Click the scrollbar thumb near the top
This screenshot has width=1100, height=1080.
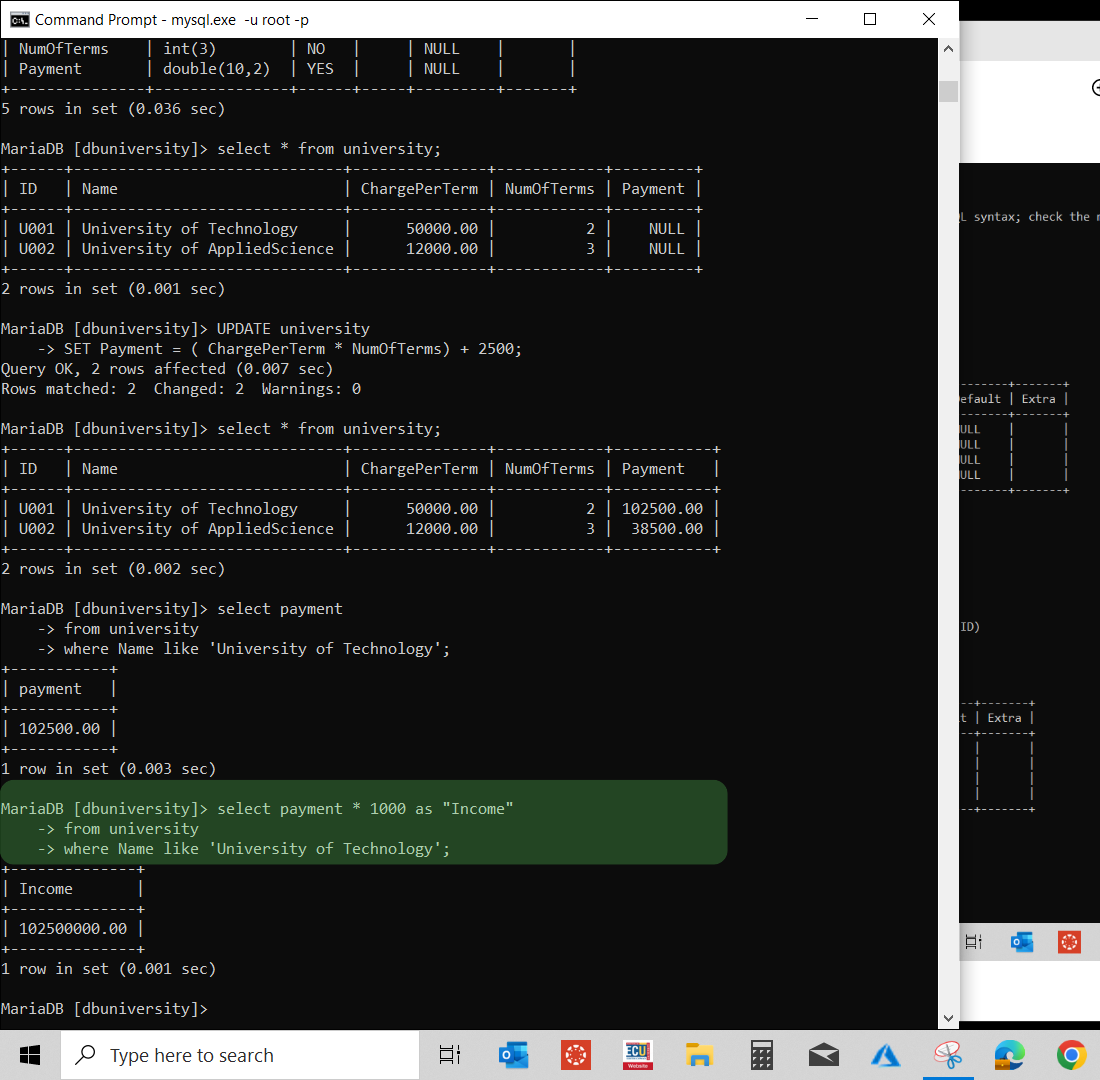948,91
